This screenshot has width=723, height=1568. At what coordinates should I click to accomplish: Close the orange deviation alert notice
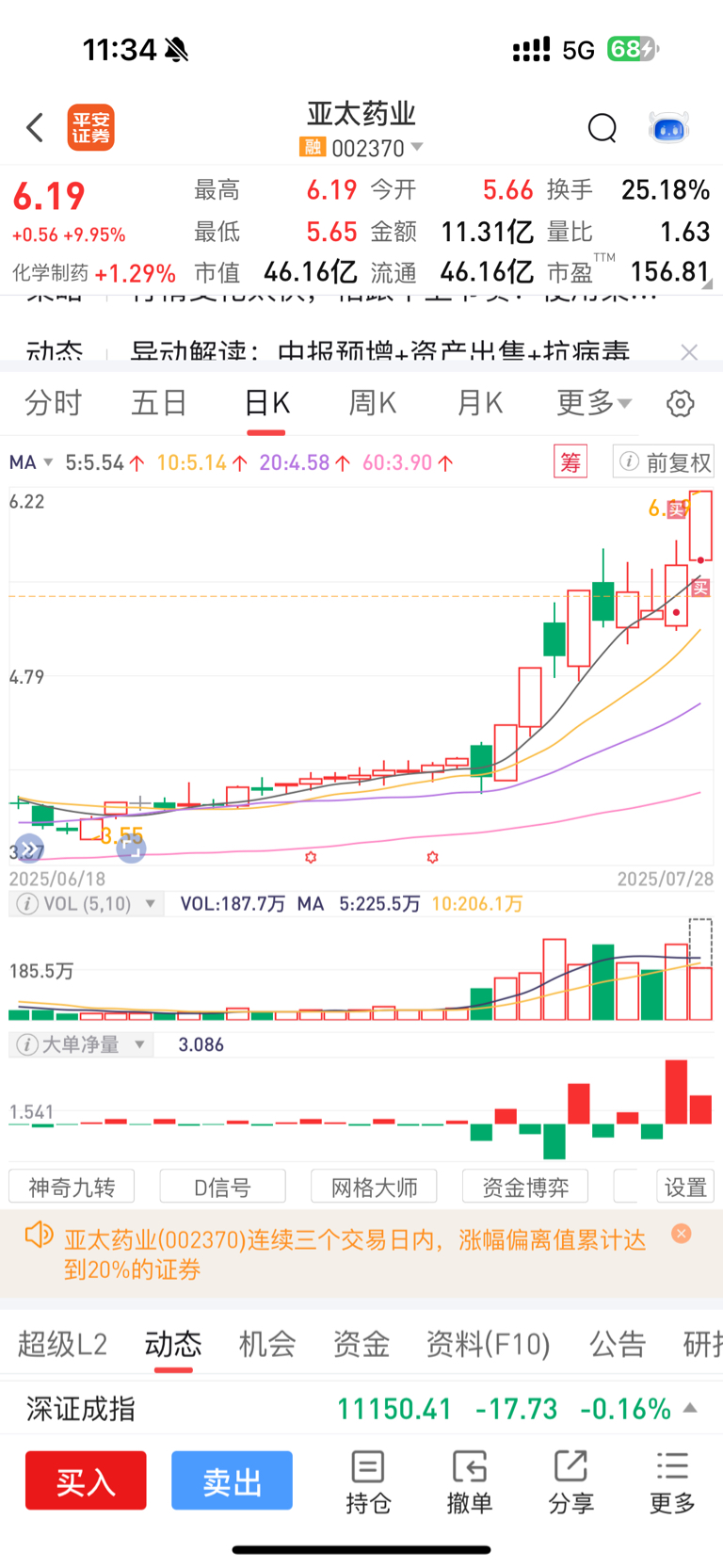682,1234
